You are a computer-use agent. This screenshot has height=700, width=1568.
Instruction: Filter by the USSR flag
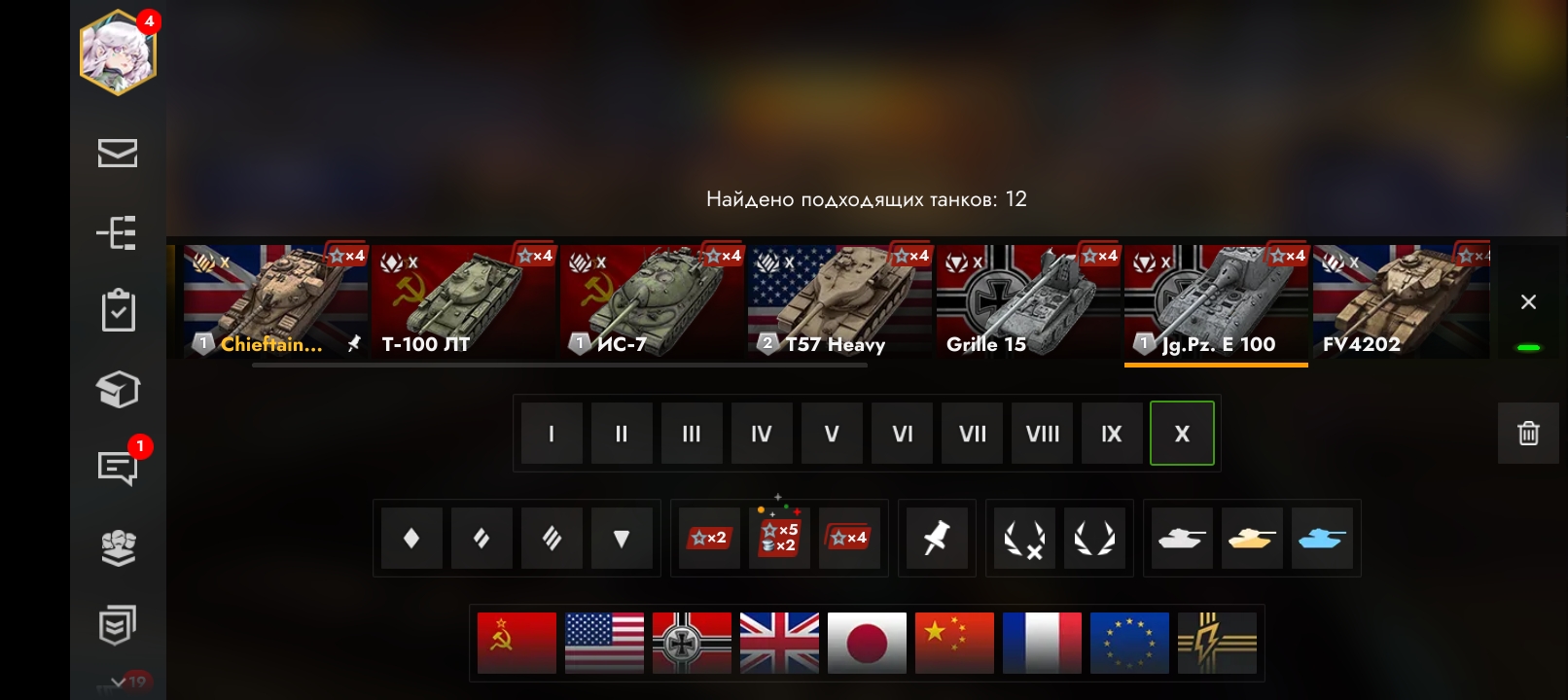coord(517,643)
